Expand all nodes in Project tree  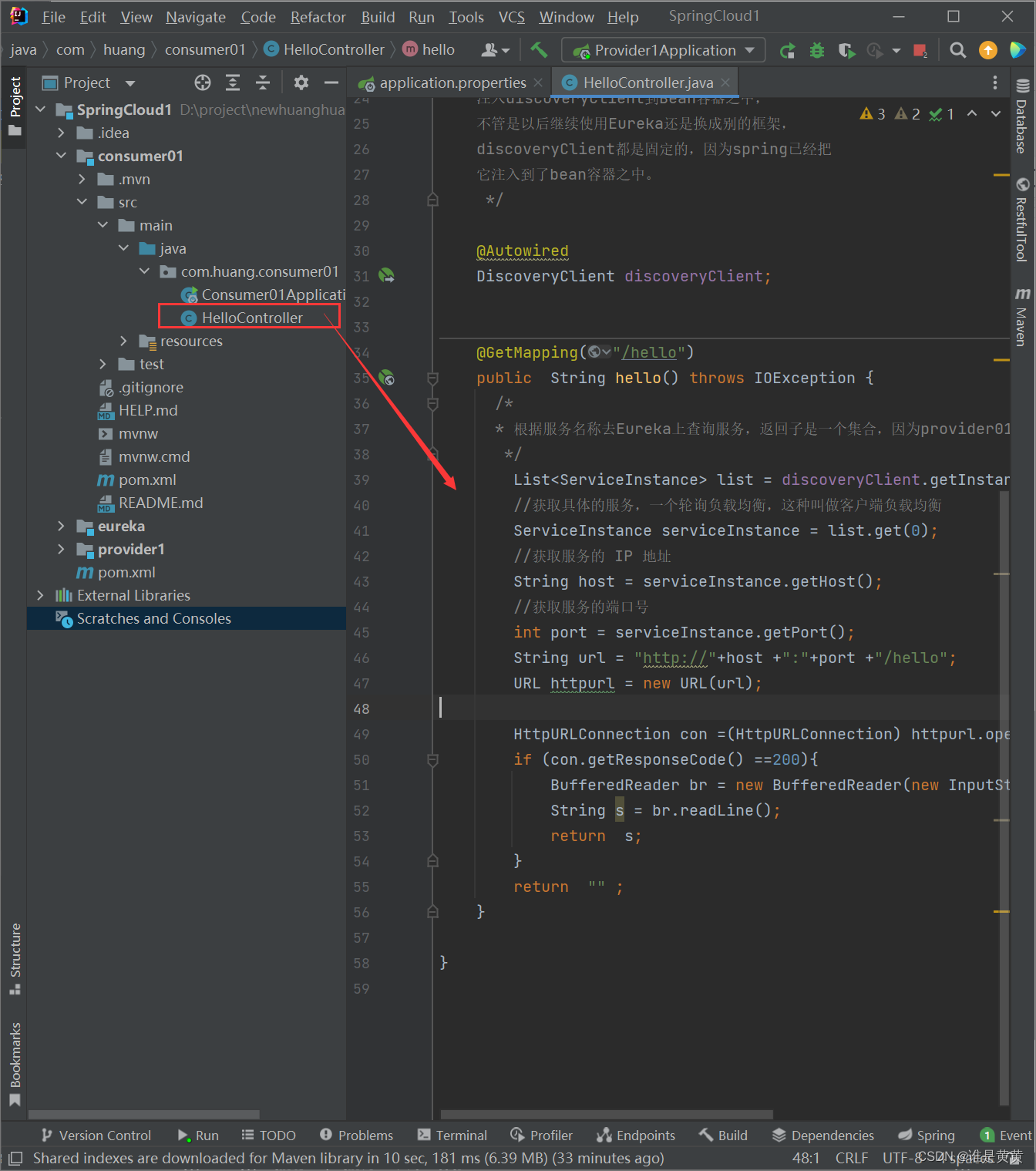click(233, 82)
